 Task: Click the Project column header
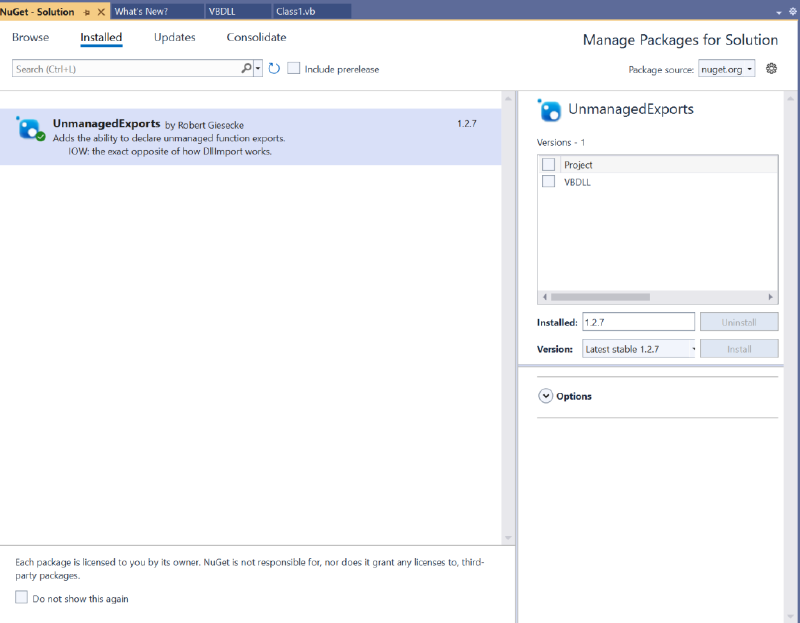(578, 165)
